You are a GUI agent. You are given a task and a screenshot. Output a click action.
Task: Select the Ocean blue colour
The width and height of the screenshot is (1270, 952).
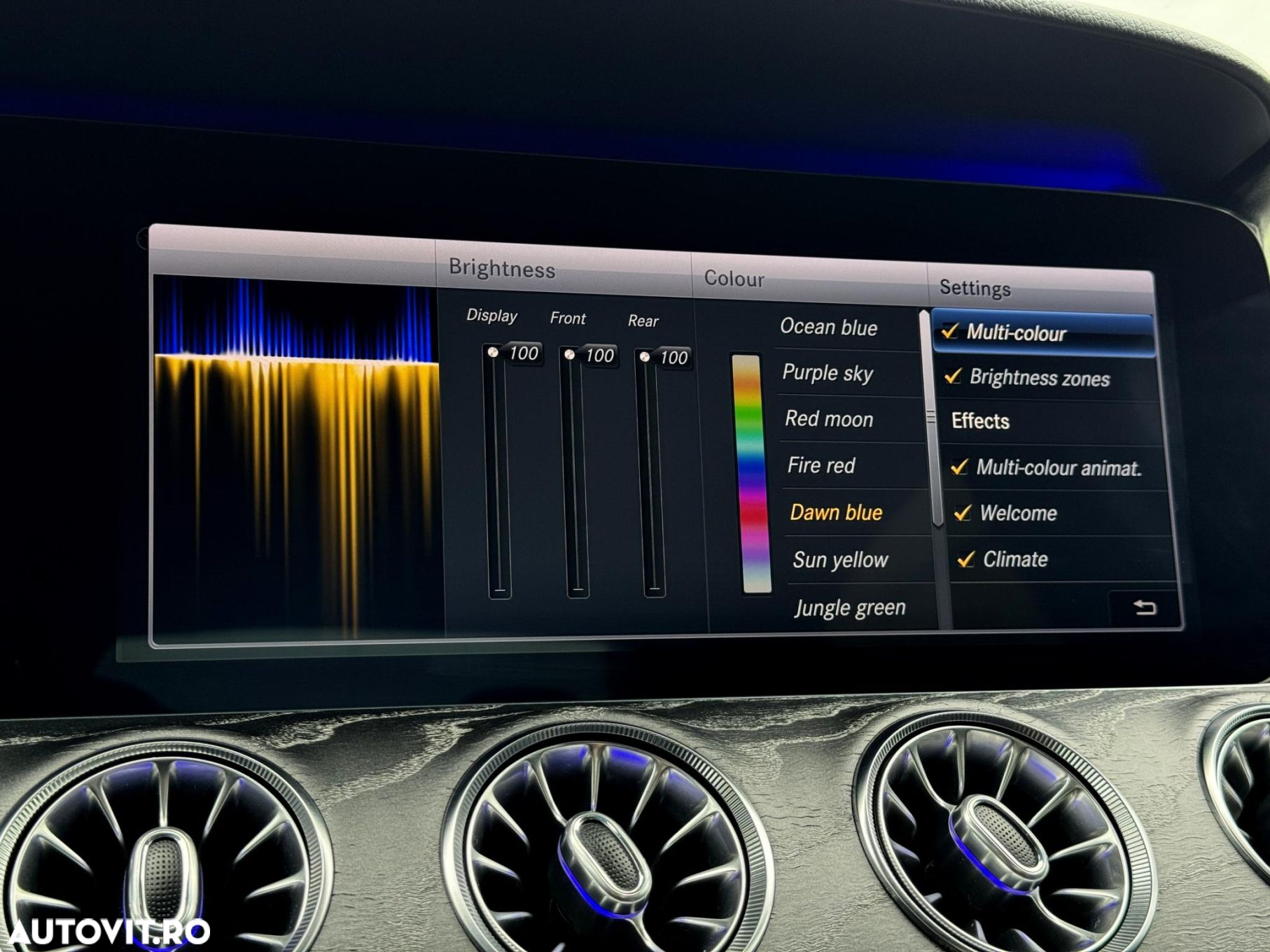pos(829,327)
